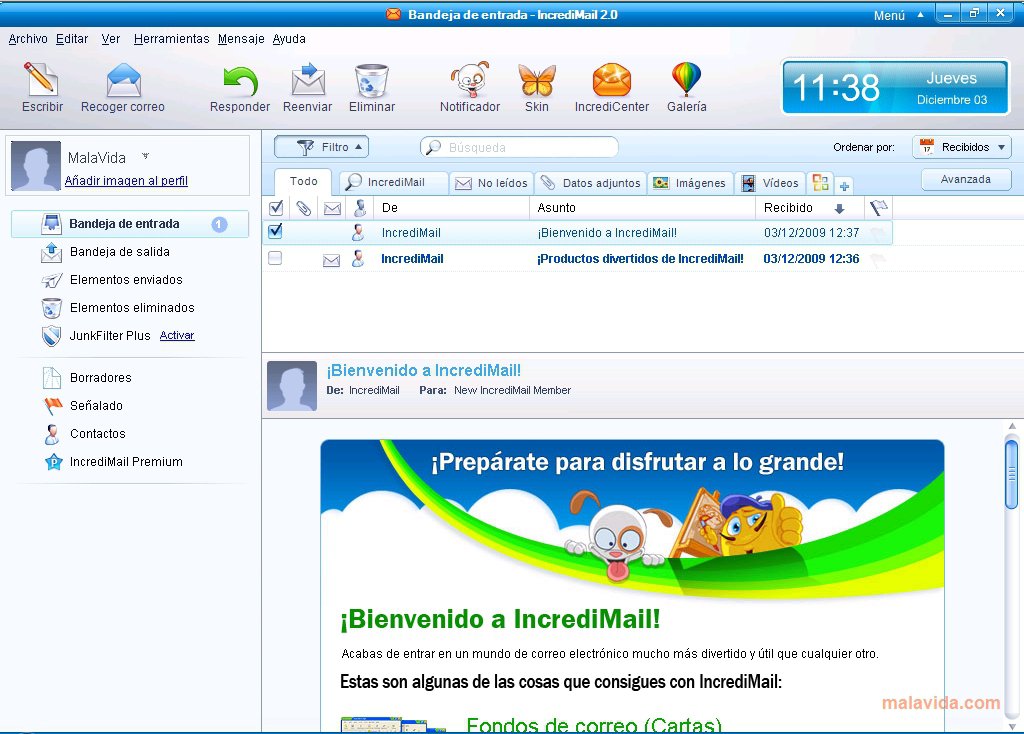Screen dimensions: 1024x734
Task: Expand the Filtro dropdown
Action: tap(321, 147)
